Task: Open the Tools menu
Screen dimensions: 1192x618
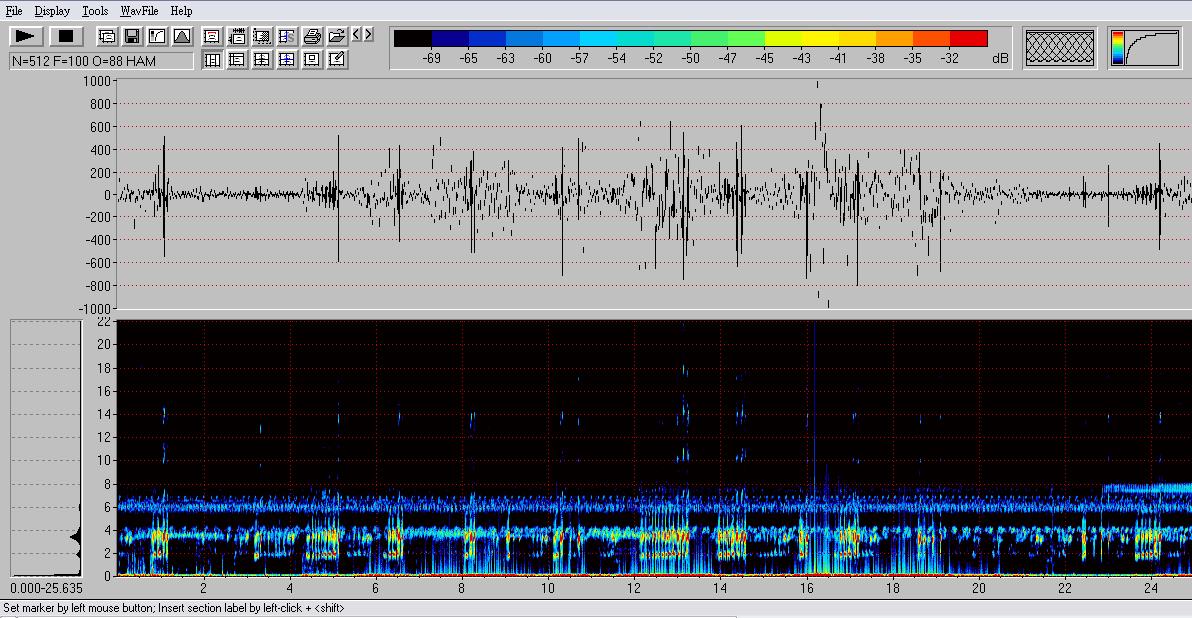Action: click(x=95, y=11)
